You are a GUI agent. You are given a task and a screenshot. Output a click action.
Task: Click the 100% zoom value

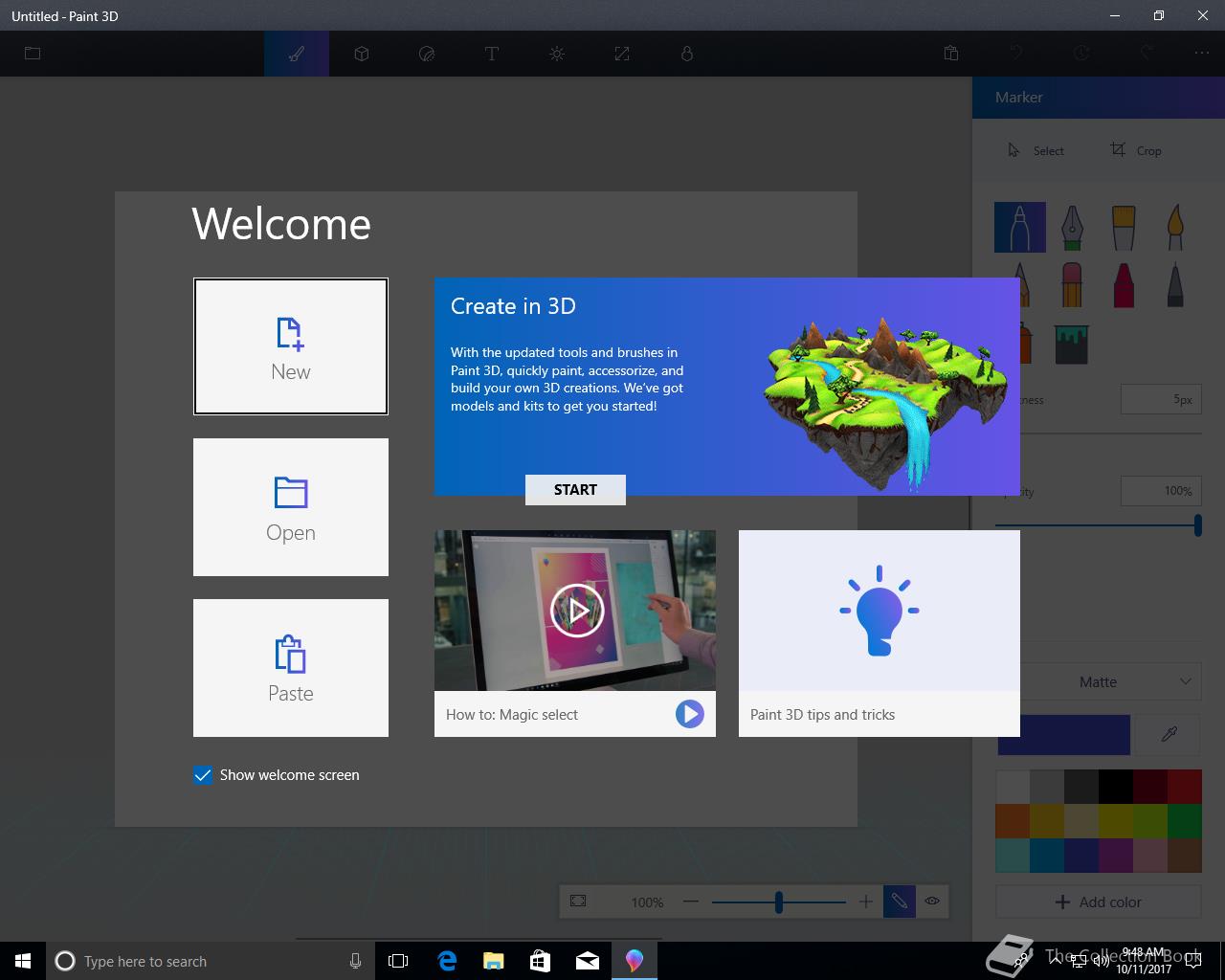pos(647,902)
